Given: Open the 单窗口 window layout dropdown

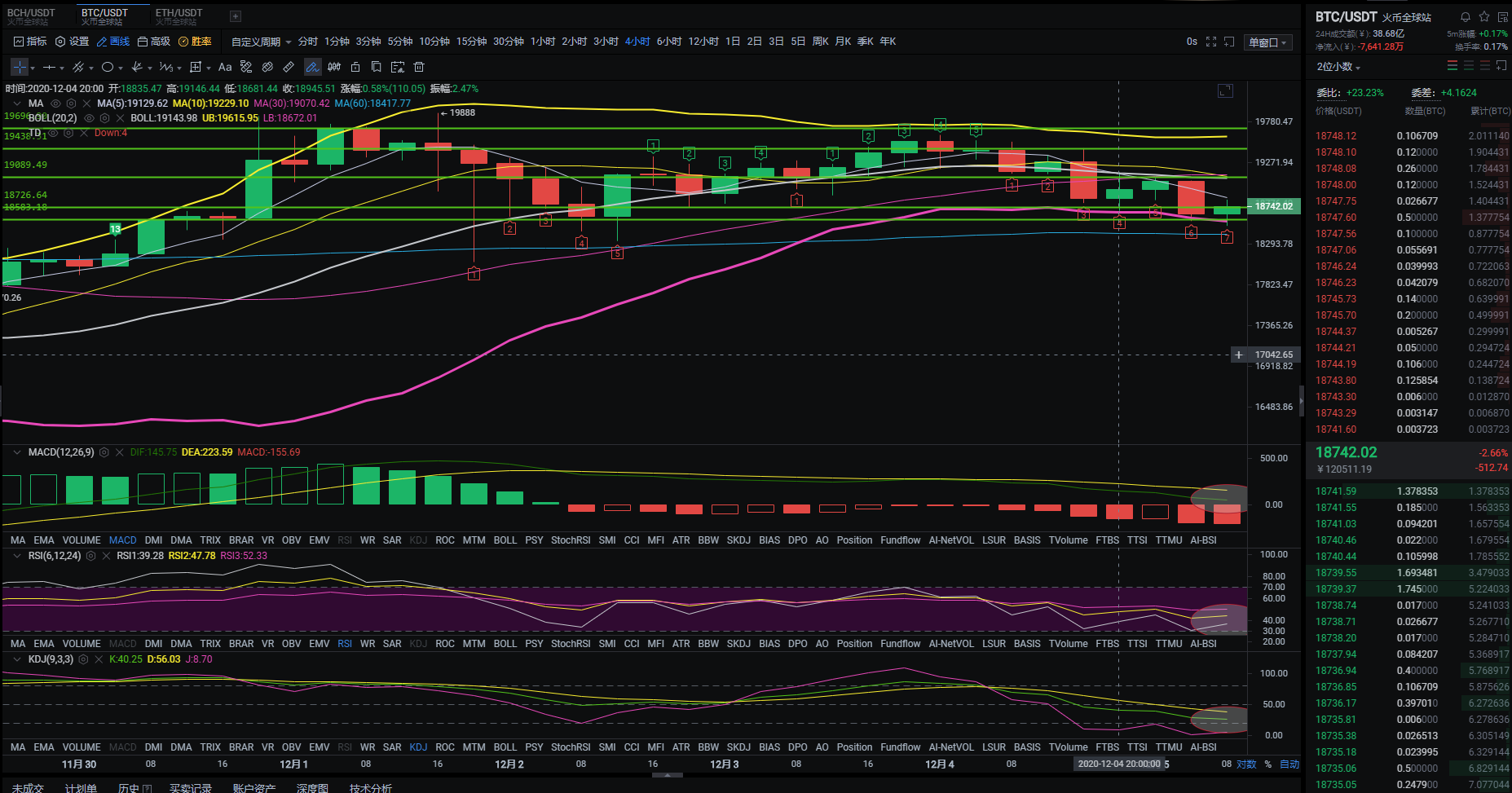Looking at the screenshot, I should 1268,42.
